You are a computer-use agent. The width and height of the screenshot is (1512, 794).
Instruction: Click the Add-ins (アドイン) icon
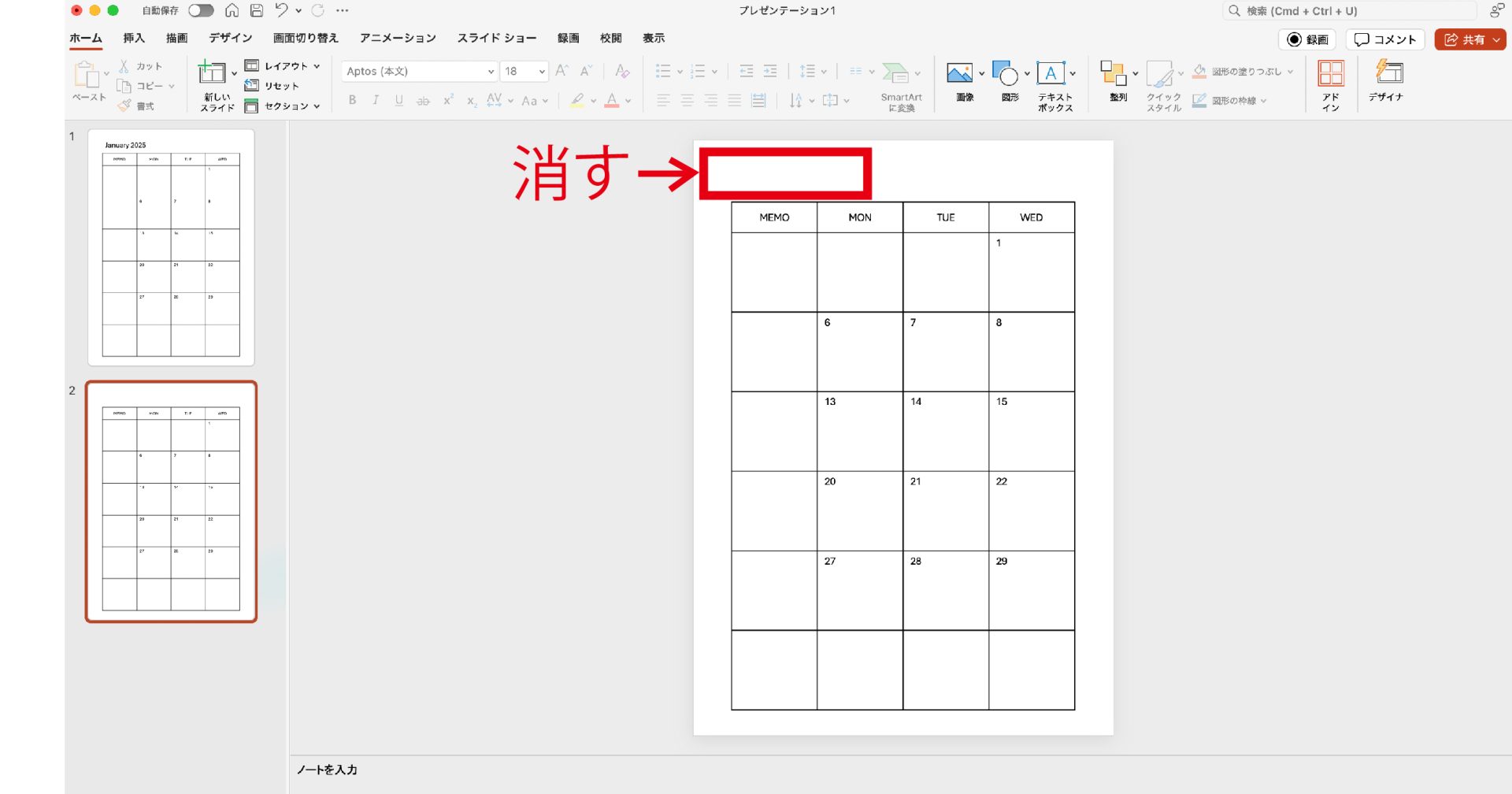pos(1330,74)
